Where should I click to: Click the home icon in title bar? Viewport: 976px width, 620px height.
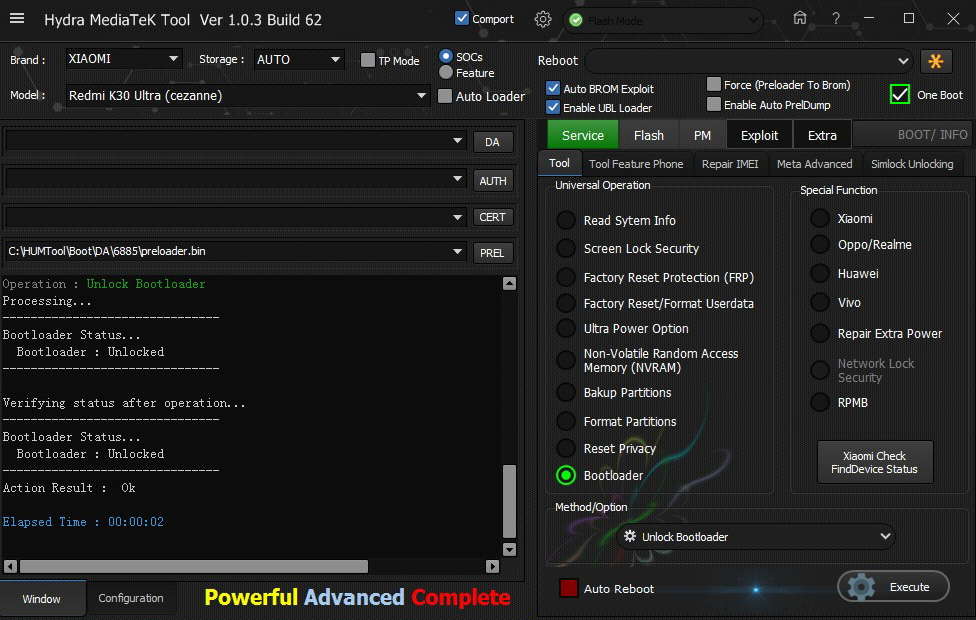(x=799, y=19)
